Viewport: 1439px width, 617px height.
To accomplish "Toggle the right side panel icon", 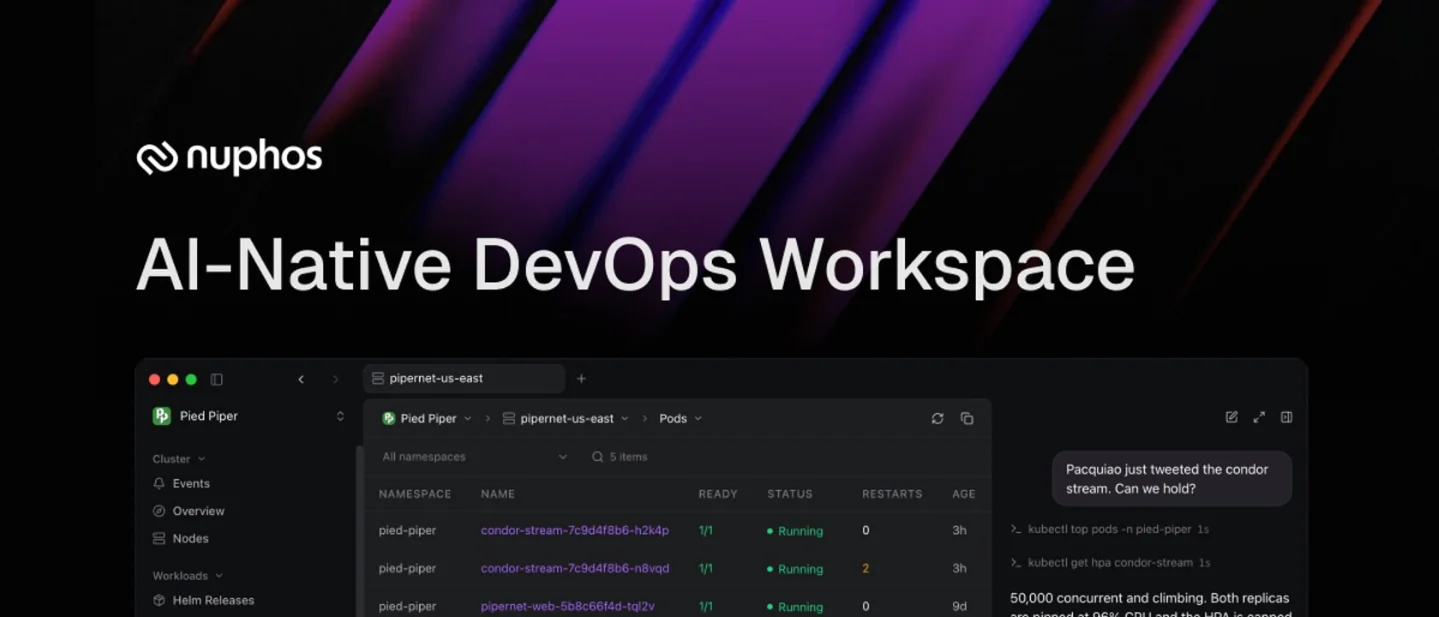I will (x=1287, y=417).
